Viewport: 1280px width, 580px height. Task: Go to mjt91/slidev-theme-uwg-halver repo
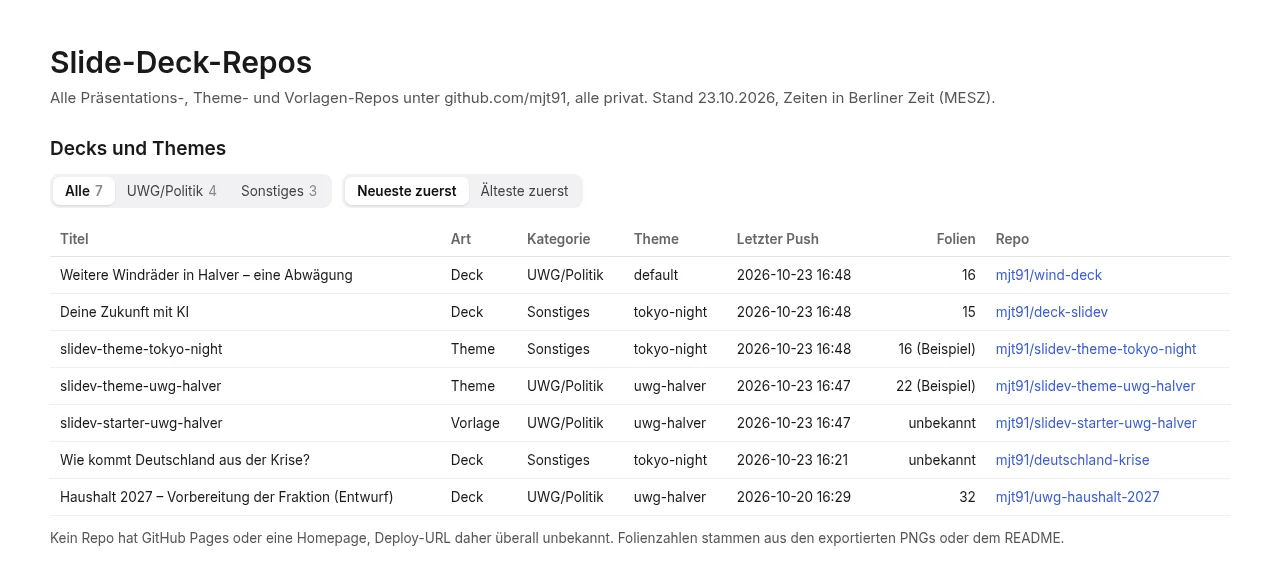(x=1096, y=386)
